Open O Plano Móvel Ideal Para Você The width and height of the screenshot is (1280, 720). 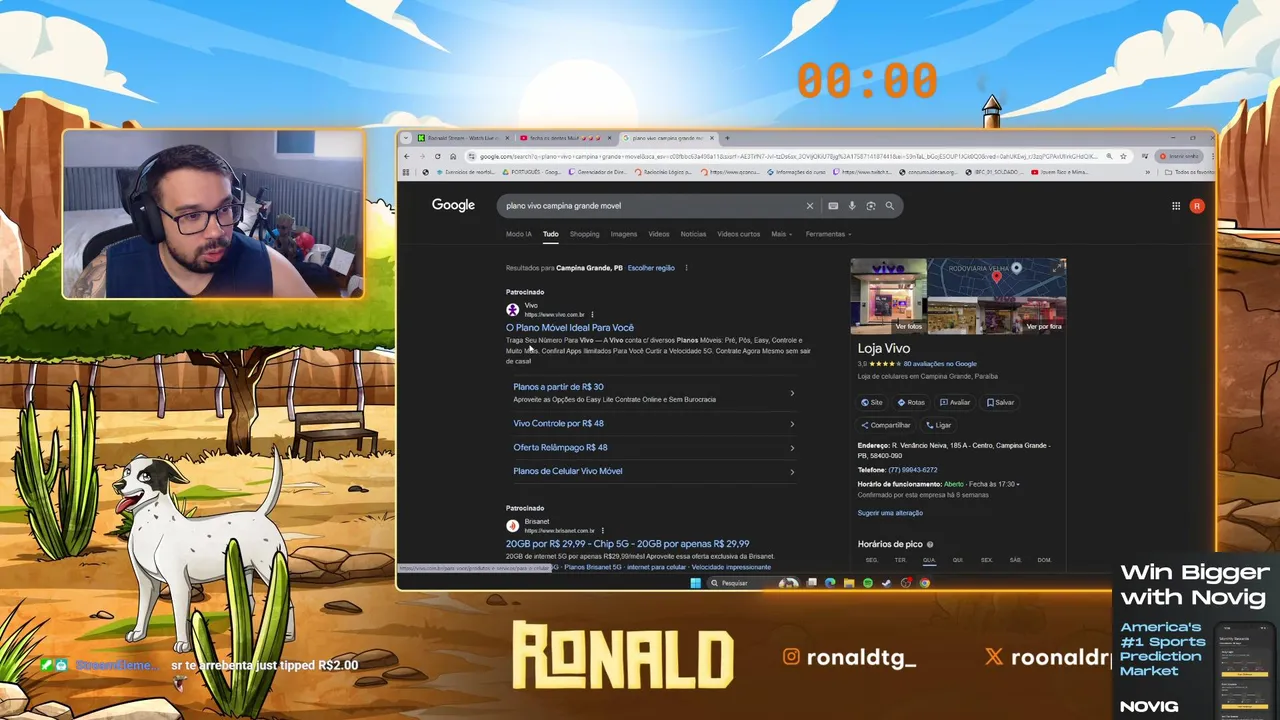click(570, 327)
